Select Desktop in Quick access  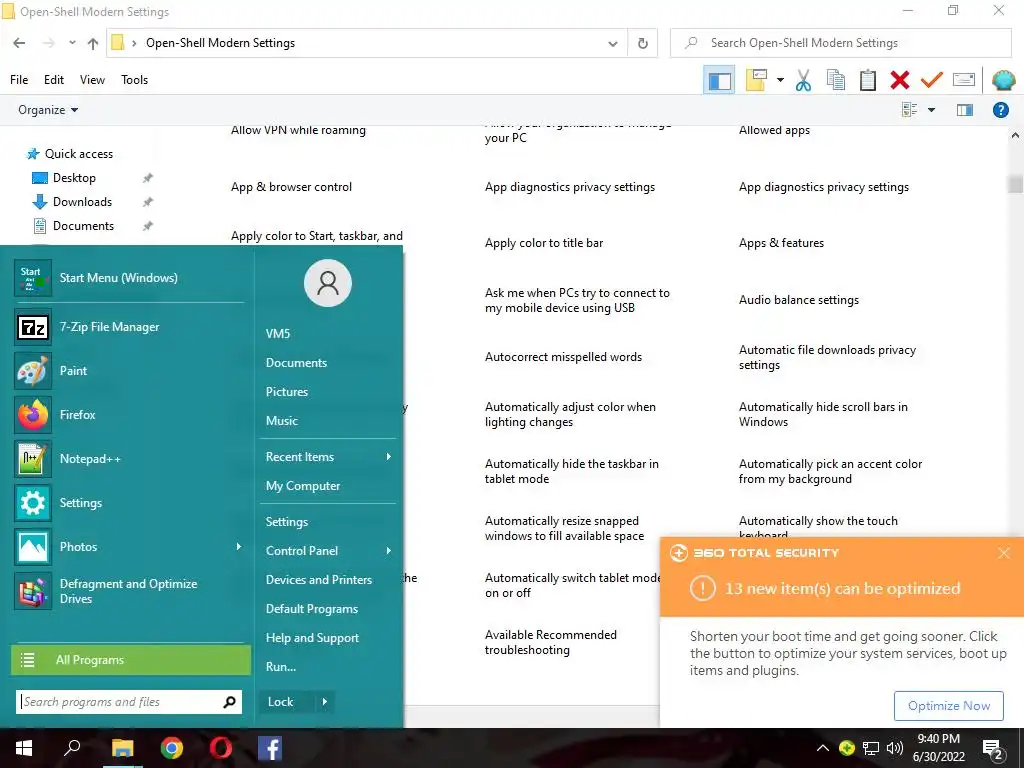[x=74, y=178]
